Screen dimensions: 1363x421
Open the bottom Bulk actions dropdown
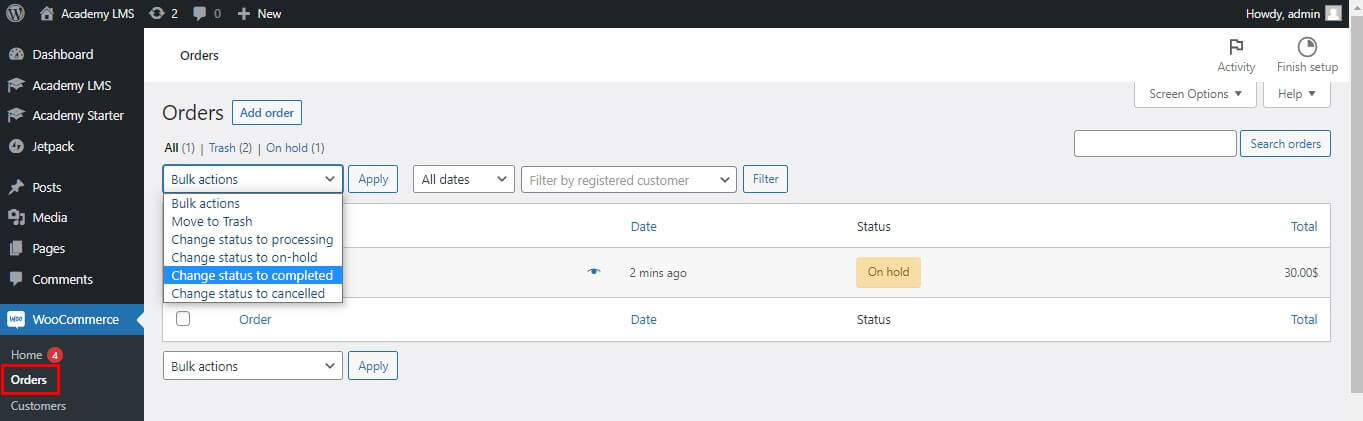click(253, 366)
